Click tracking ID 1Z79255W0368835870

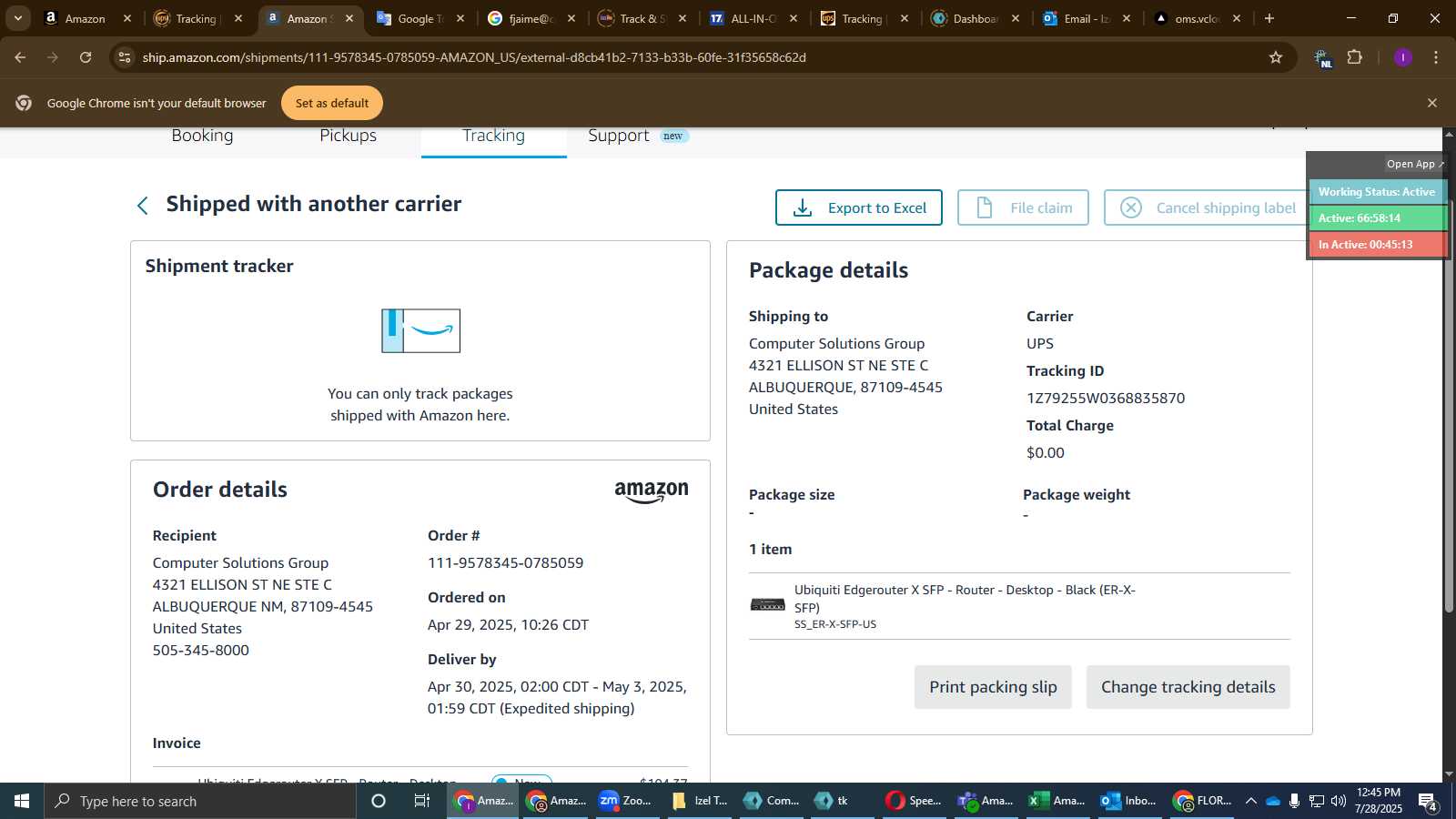coord(1106,398)
